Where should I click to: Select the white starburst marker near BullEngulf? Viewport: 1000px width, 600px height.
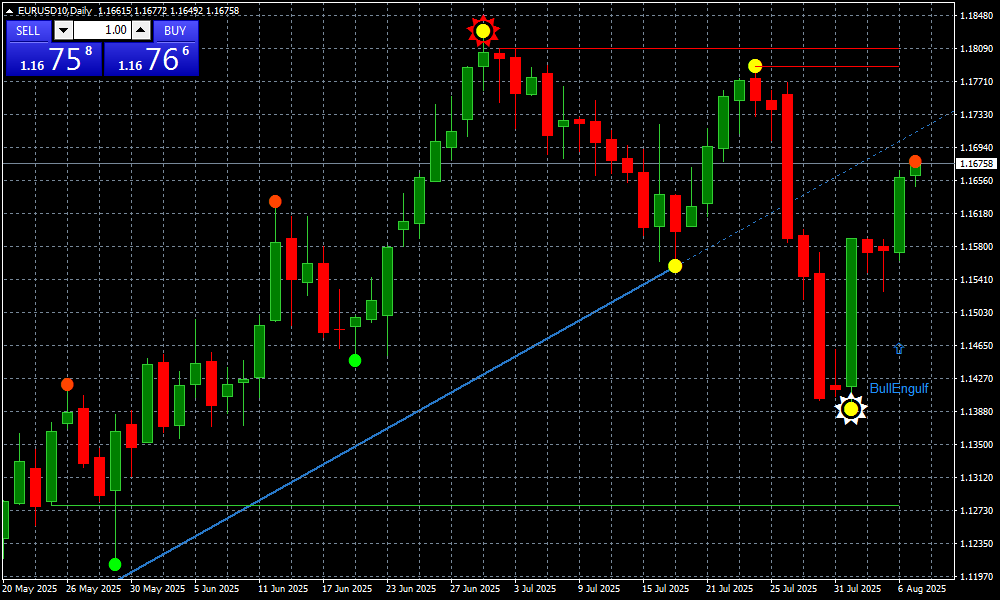(850, 408)
